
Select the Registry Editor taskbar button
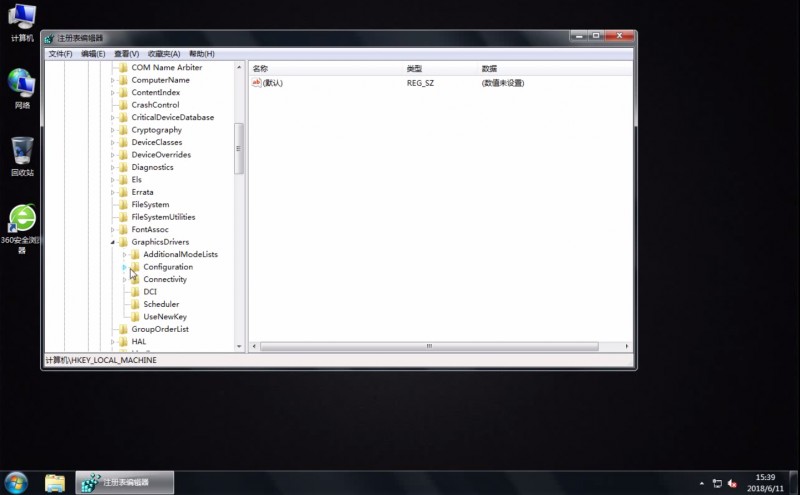pyautogui.click(x=125, y=482)
